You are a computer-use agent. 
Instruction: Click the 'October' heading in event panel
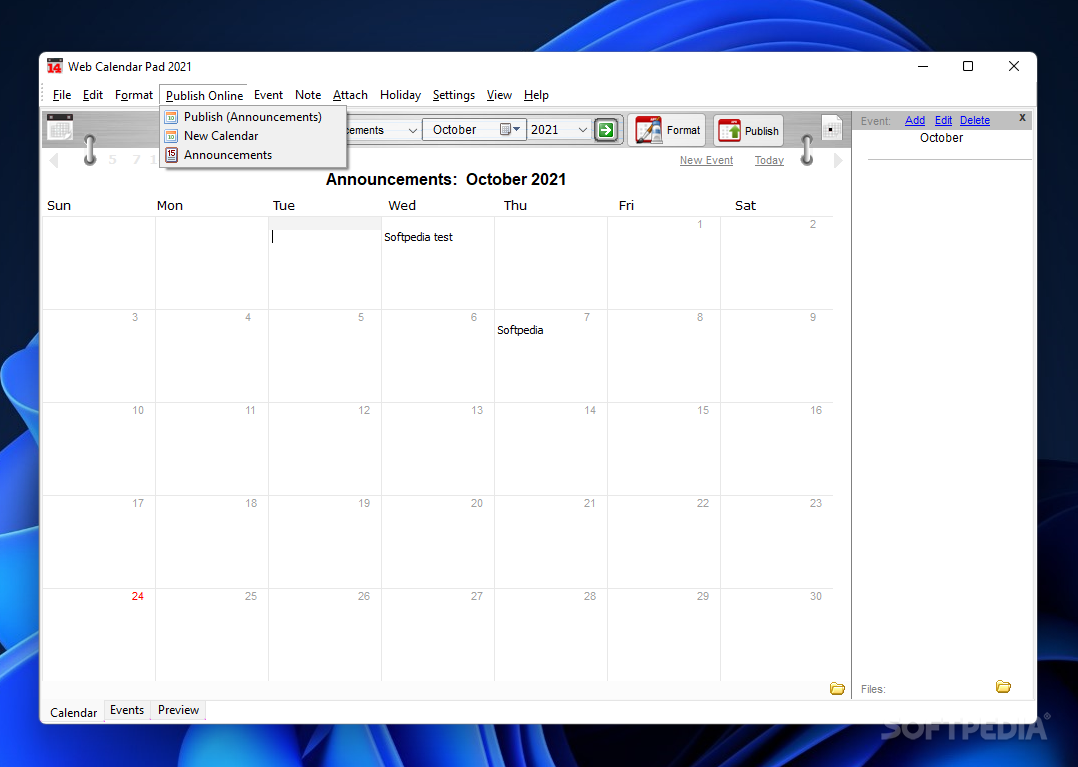(941, 137)
